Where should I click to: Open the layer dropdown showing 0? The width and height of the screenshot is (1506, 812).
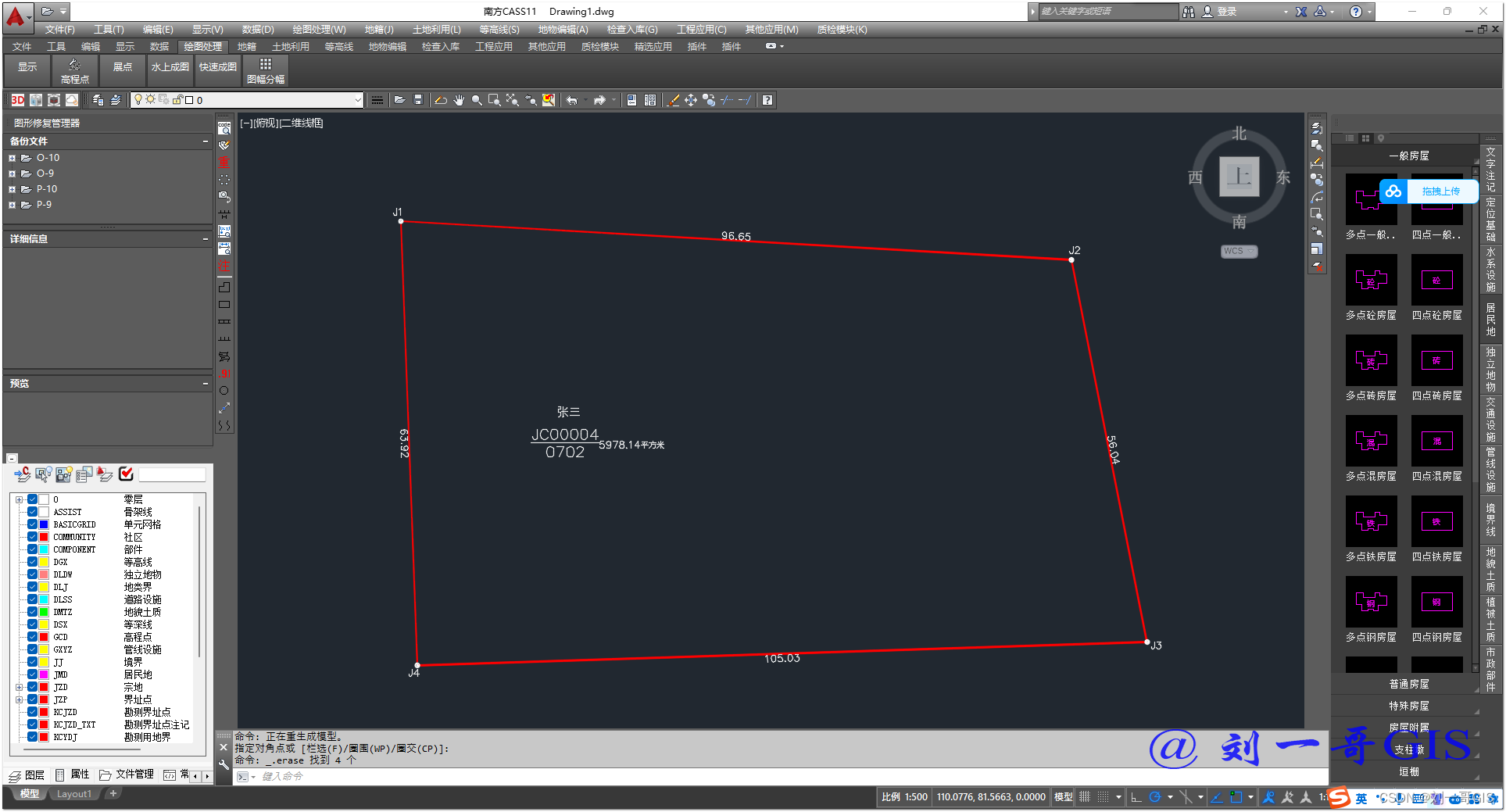coord(246,100)
